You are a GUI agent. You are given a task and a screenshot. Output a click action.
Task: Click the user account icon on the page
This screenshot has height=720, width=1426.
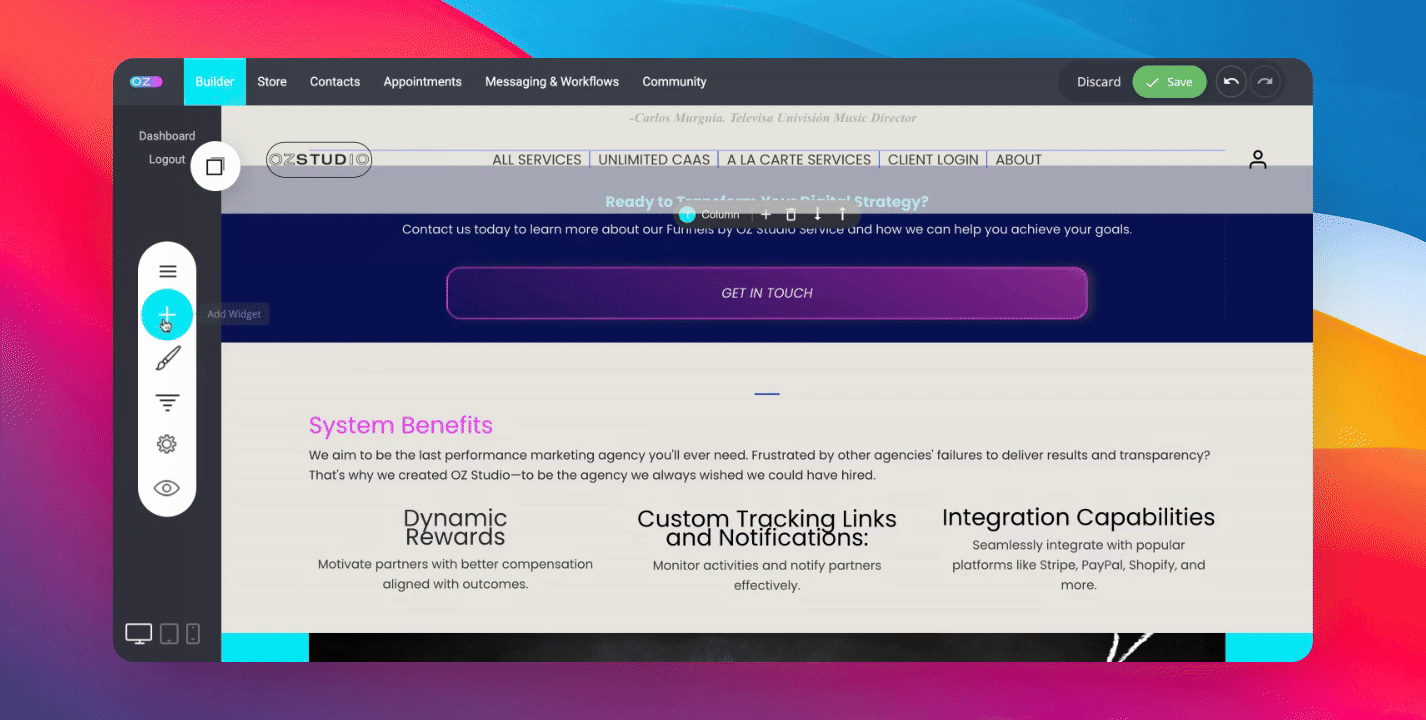1258,159
